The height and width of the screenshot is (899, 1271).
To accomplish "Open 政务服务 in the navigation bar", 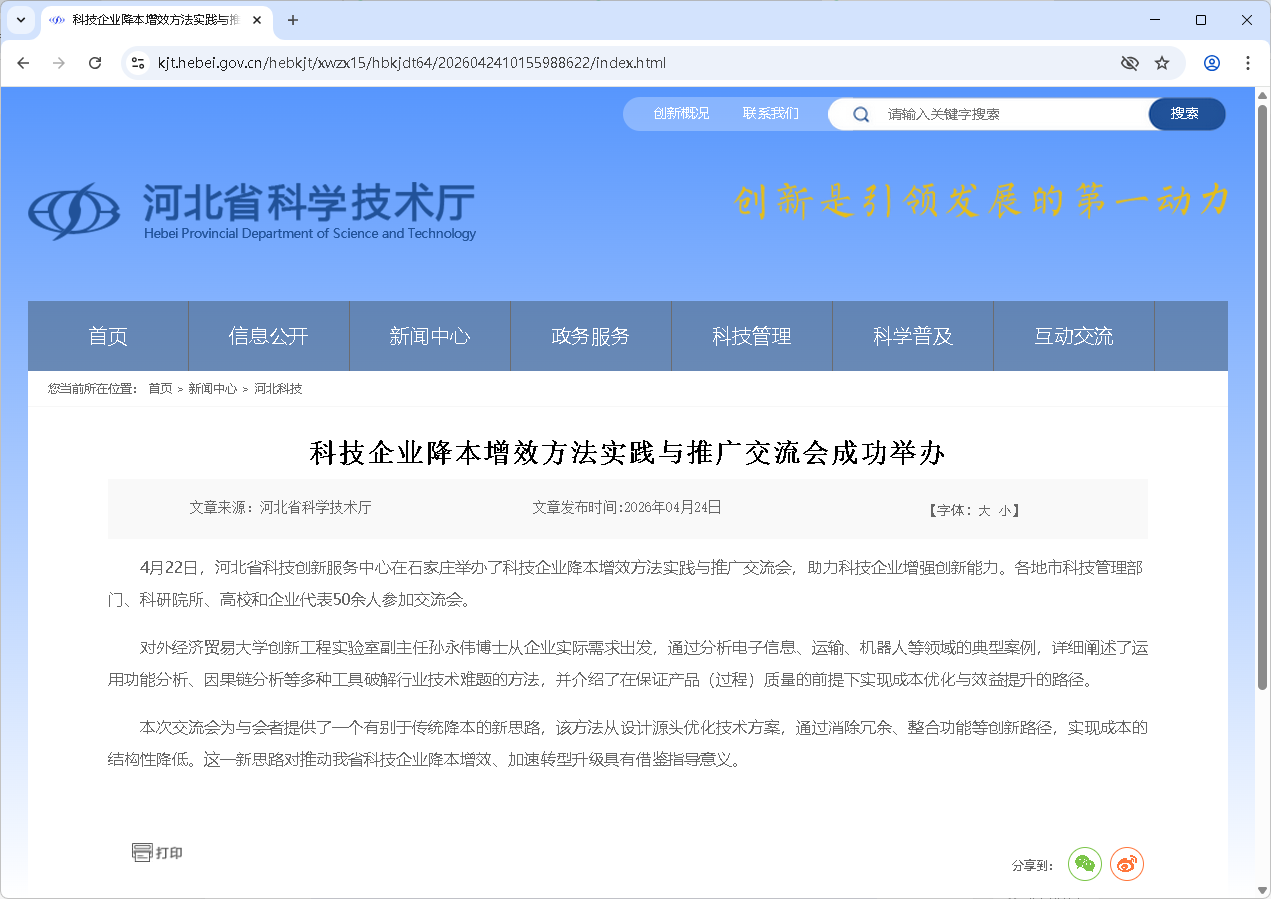I will [x=590, y=336].
